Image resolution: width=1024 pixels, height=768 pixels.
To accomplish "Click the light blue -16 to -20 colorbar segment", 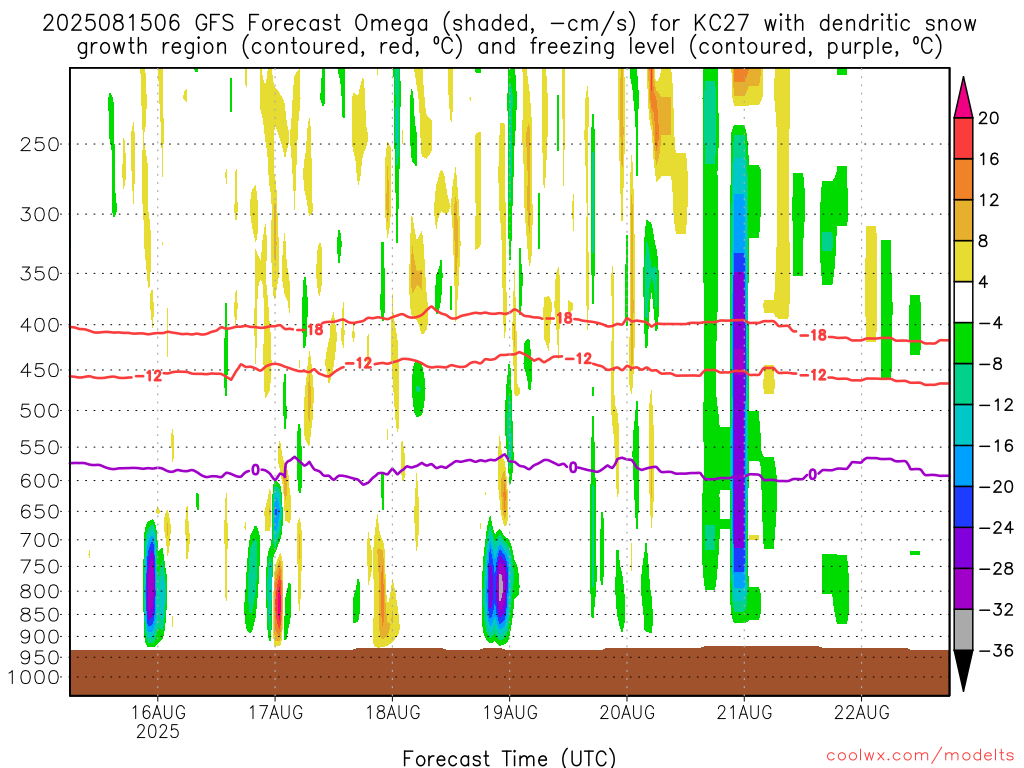I will click(963, 466).
